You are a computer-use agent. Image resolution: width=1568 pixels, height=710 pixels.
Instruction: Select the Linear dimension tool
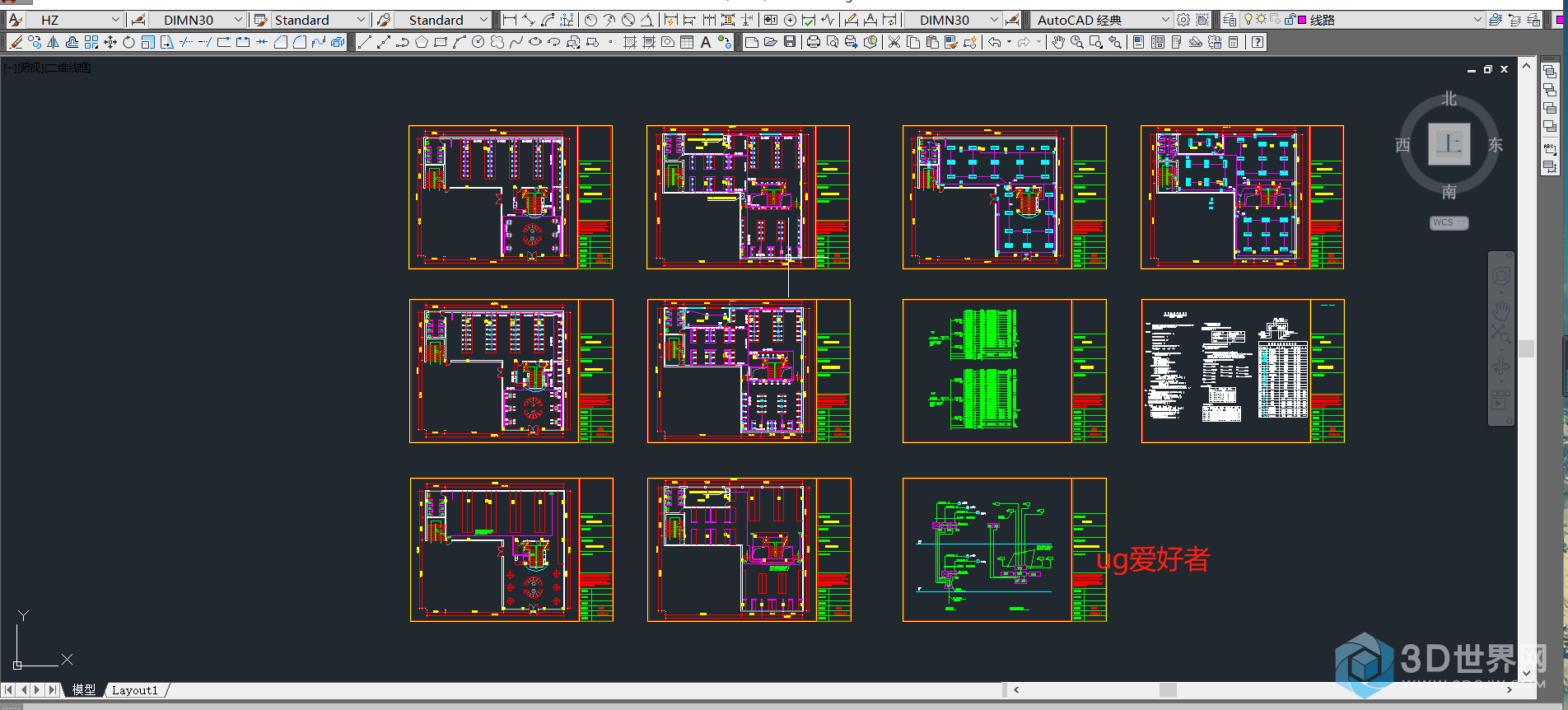pyautogui.click(x=510, y=20)
